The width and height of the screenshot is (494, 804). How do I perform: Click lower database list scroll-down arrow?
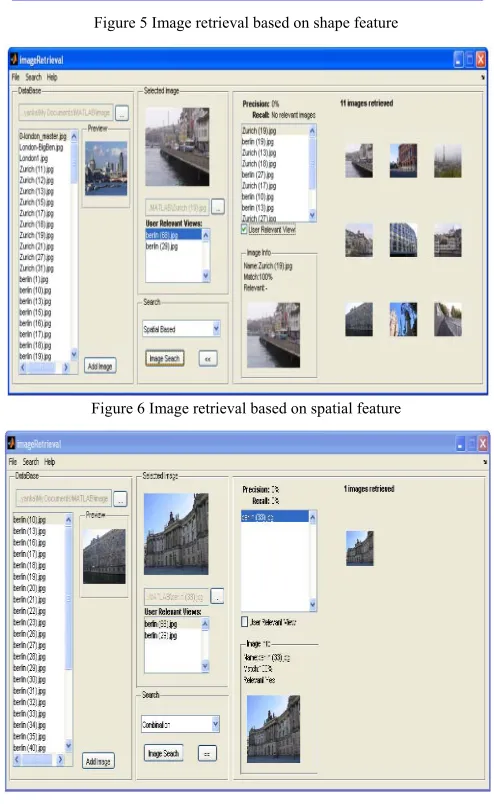coord(68,746)
